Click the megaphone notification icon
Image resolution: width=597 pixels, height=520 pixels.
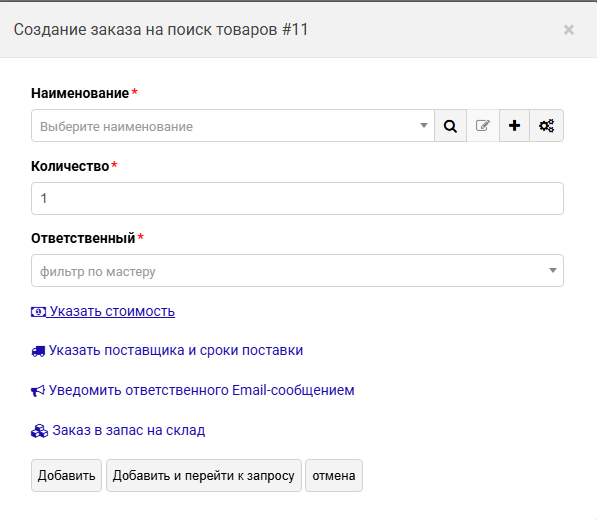(x=38, y=391)
